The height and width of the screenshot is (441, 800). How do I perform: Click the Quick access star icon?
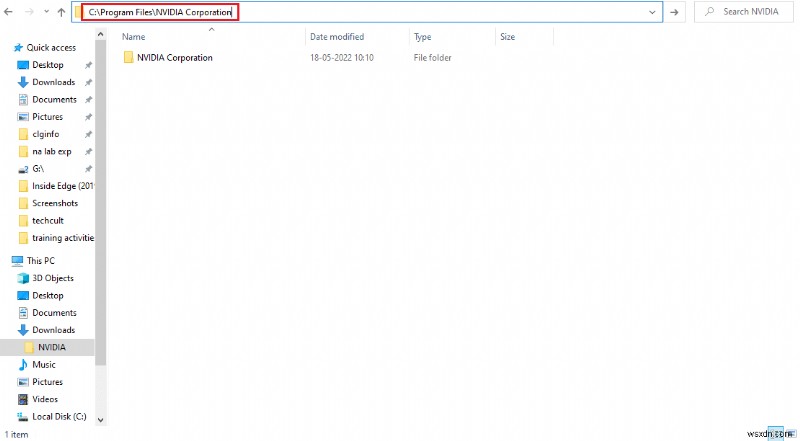pos(18,47)
